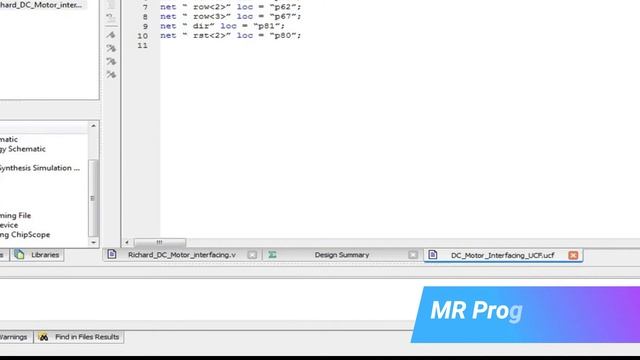Click the processes panel scroll-up arrow
Screen dimensions: 640x360
pos(93,126)
